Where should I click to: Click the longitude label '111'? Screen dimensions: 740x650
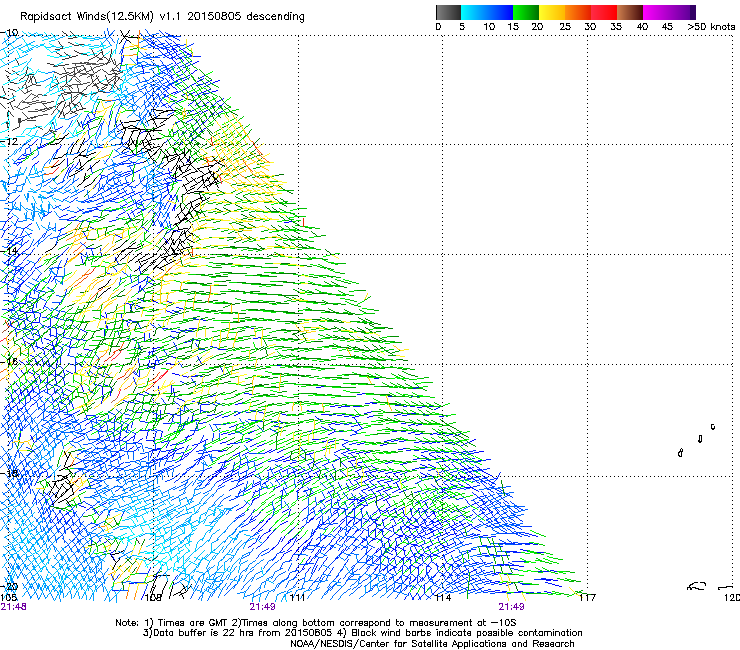click(x=297, y=598)
